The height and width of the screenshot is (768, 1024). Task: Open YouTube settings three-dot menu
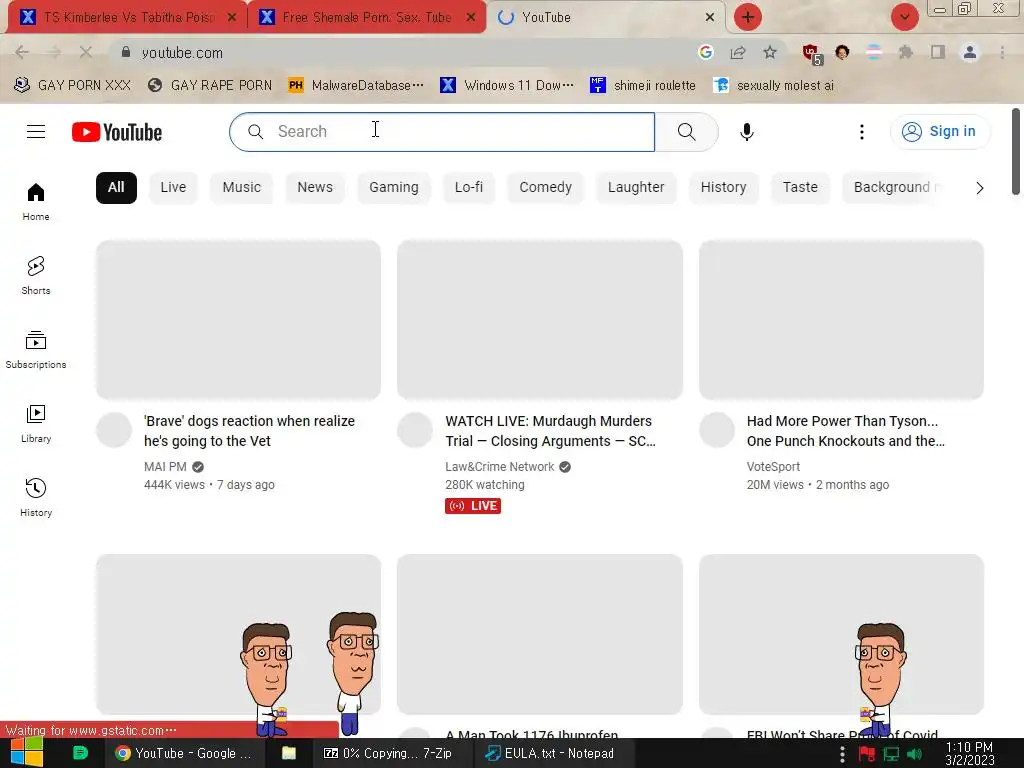coord(861,132)
